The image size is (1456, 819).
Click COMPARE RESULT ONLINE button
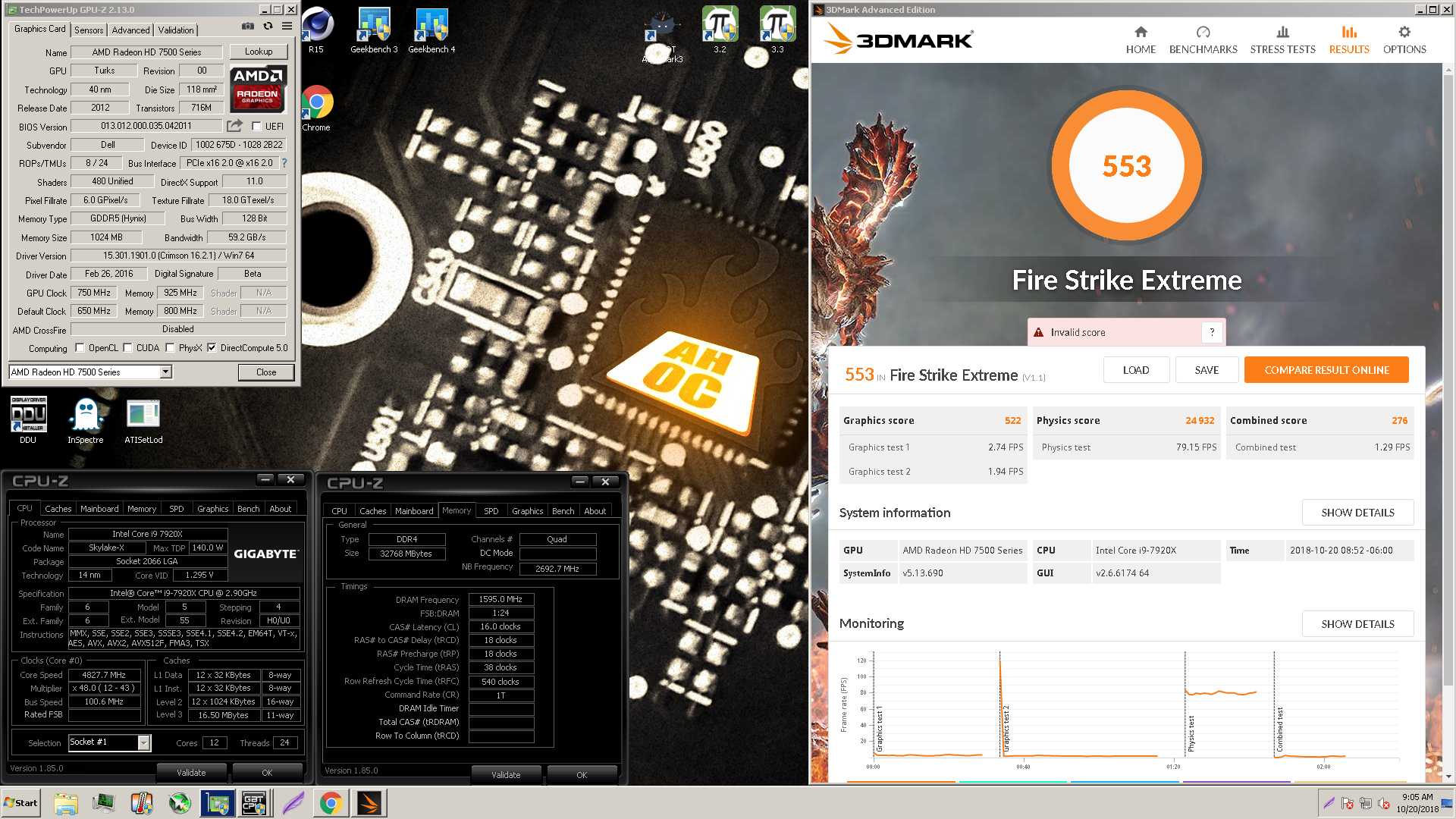pos(1326,370)
